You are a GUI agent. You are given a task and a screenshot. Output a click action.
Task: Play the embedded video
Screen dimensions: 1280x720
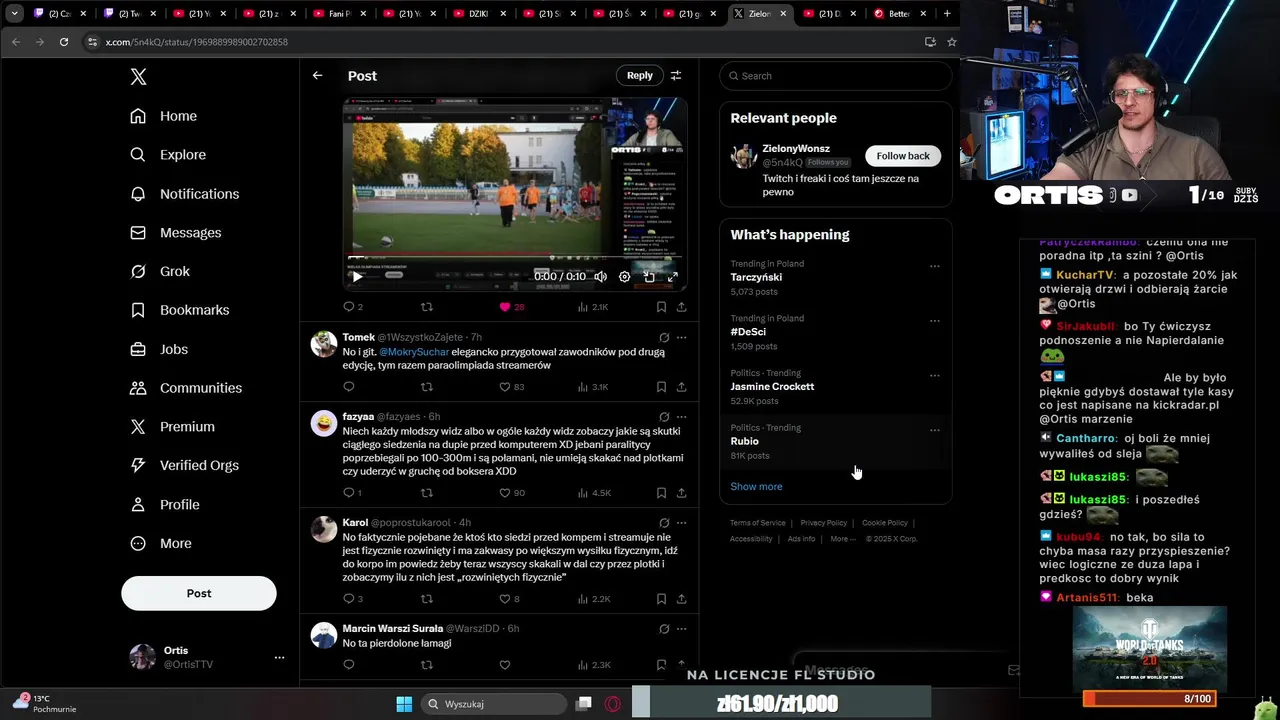357,277
